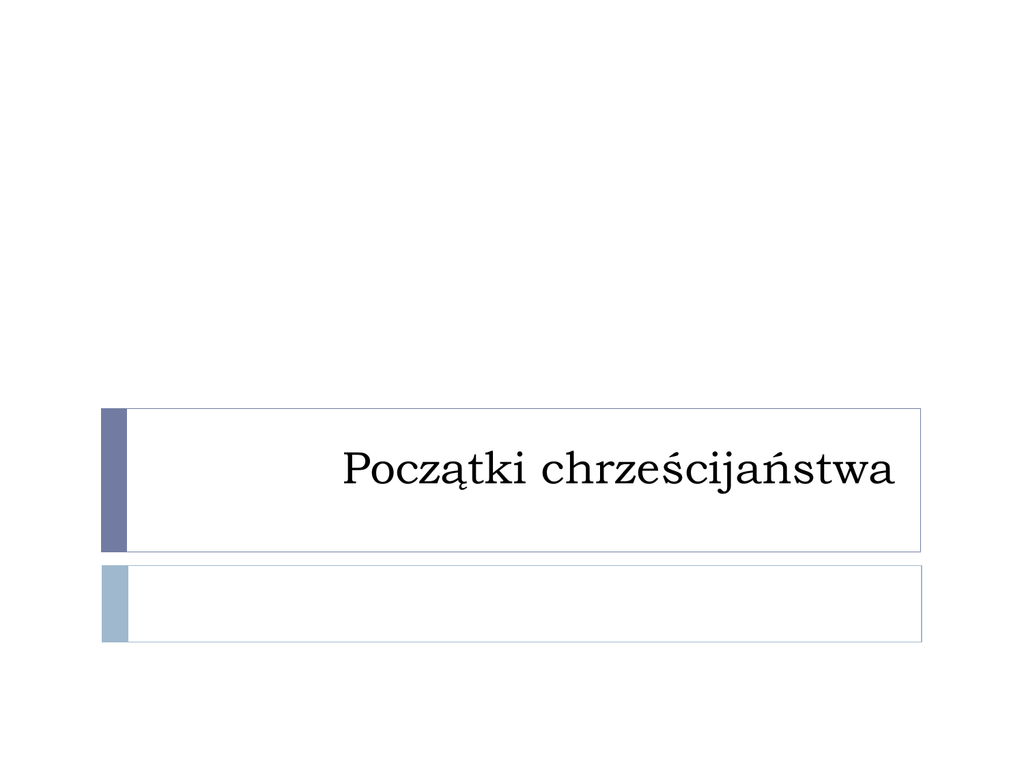
Task: Click the capital letter "P" starting the title
Action: [356, 468]
